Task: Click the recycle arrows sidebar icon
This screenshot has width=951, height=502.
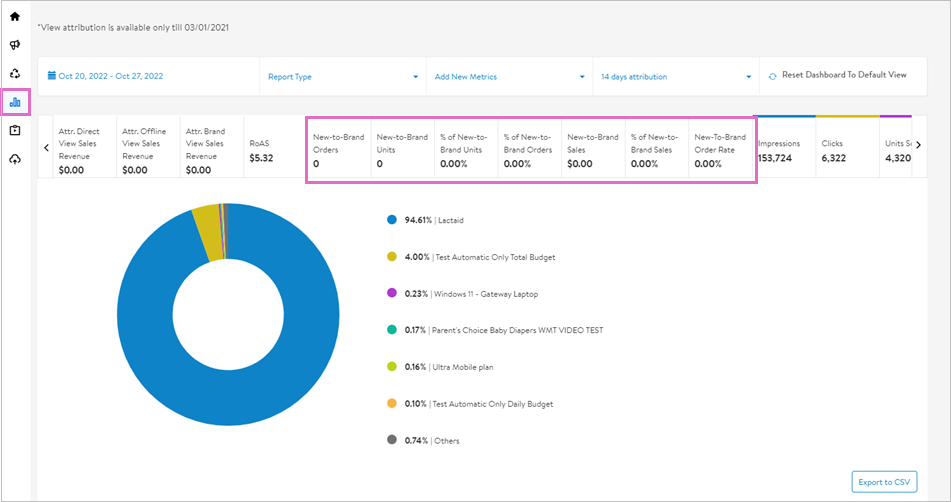Action: click(x=15, y=73)
